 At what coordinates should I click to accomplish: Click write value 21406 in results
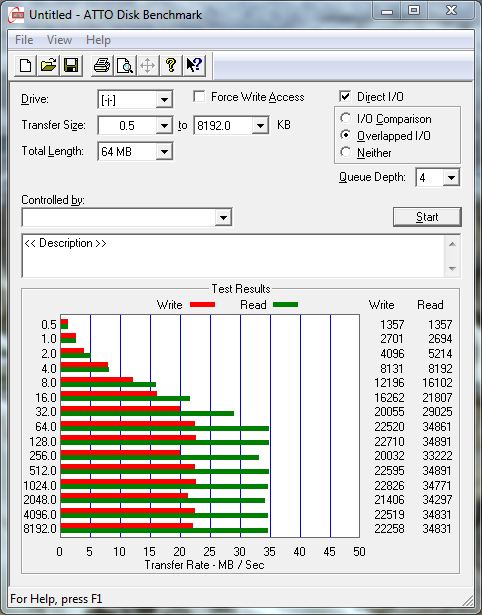point(389,500)
